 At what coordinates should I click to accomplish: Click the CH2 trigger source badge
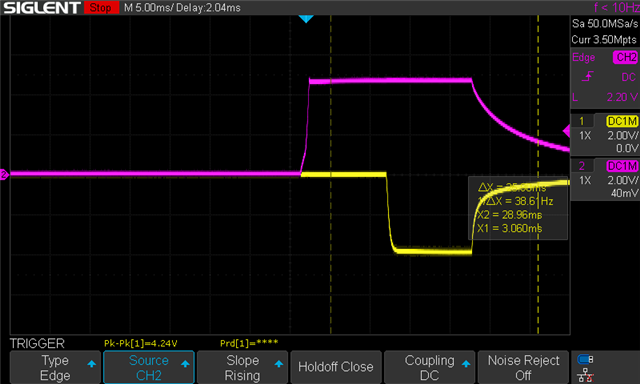[625, 57]
